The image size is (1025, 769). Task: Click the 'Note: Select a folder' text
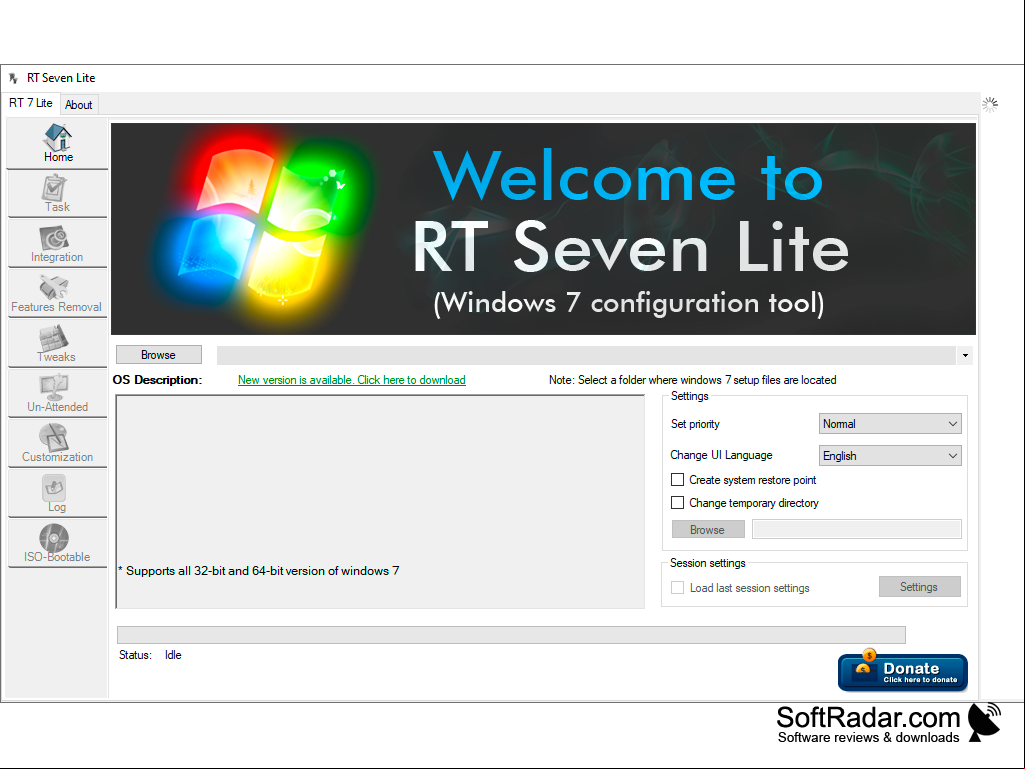(692, 380)
